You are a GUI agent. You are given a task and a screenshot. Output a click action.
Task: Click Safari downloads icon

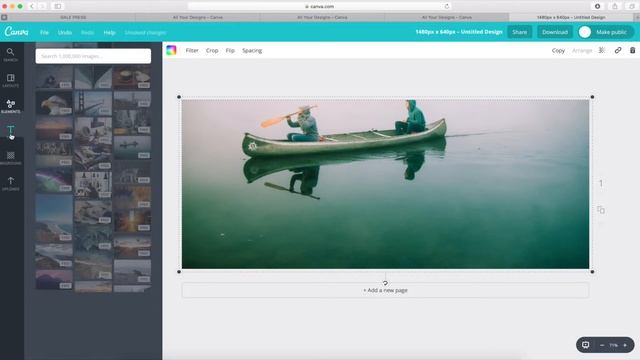(598, 6)
